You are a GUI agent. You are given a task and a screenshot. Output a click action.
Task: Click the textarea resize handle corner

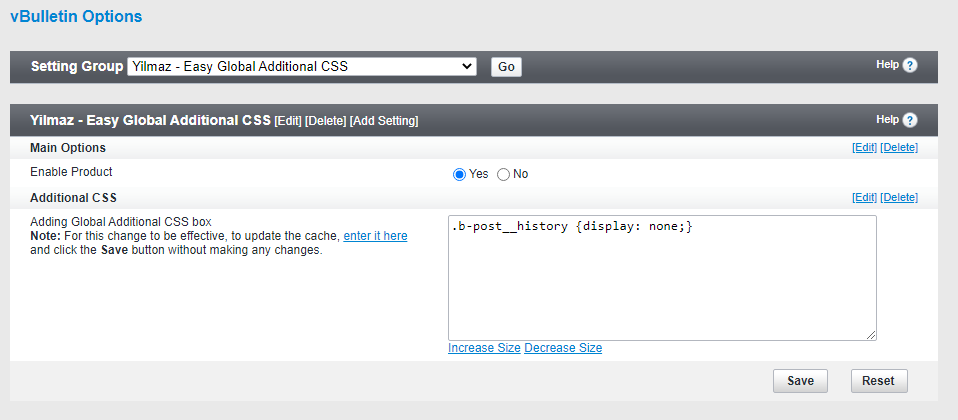pos(872,335)
